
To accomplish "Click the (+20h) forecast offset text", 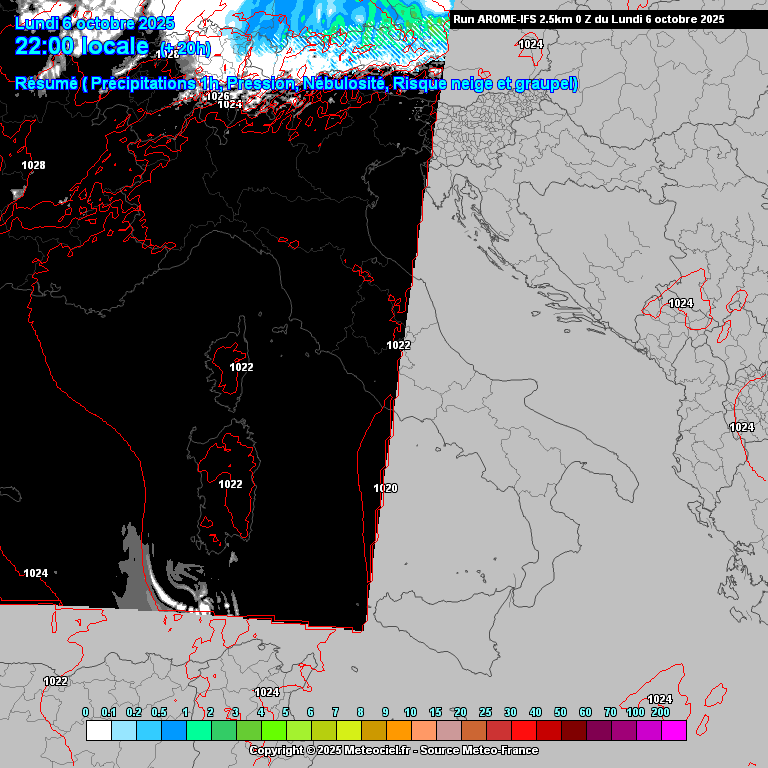I will point(185,49).
